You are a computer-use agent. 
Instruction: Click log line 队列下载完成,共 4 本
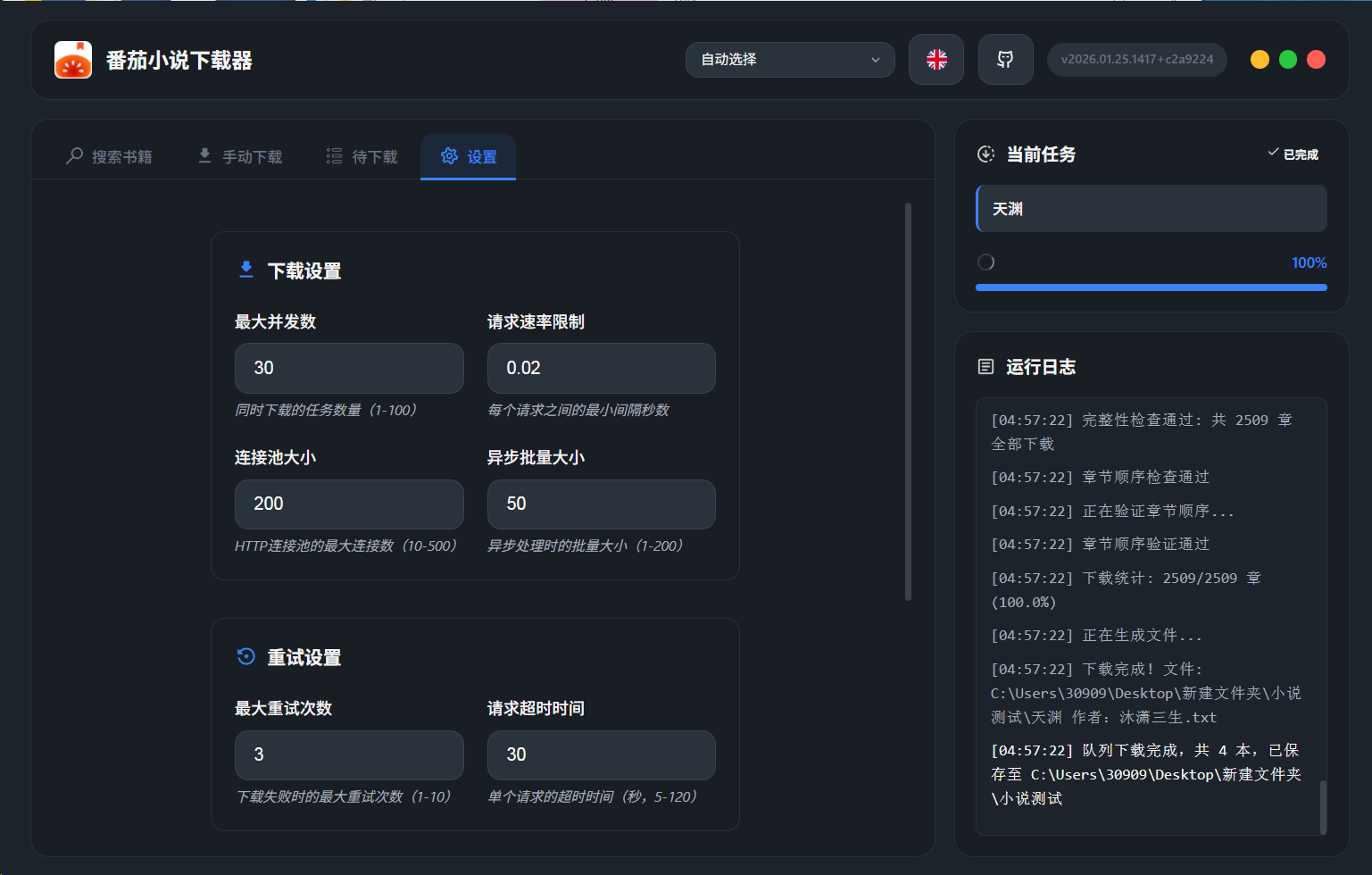point(1146,775)
